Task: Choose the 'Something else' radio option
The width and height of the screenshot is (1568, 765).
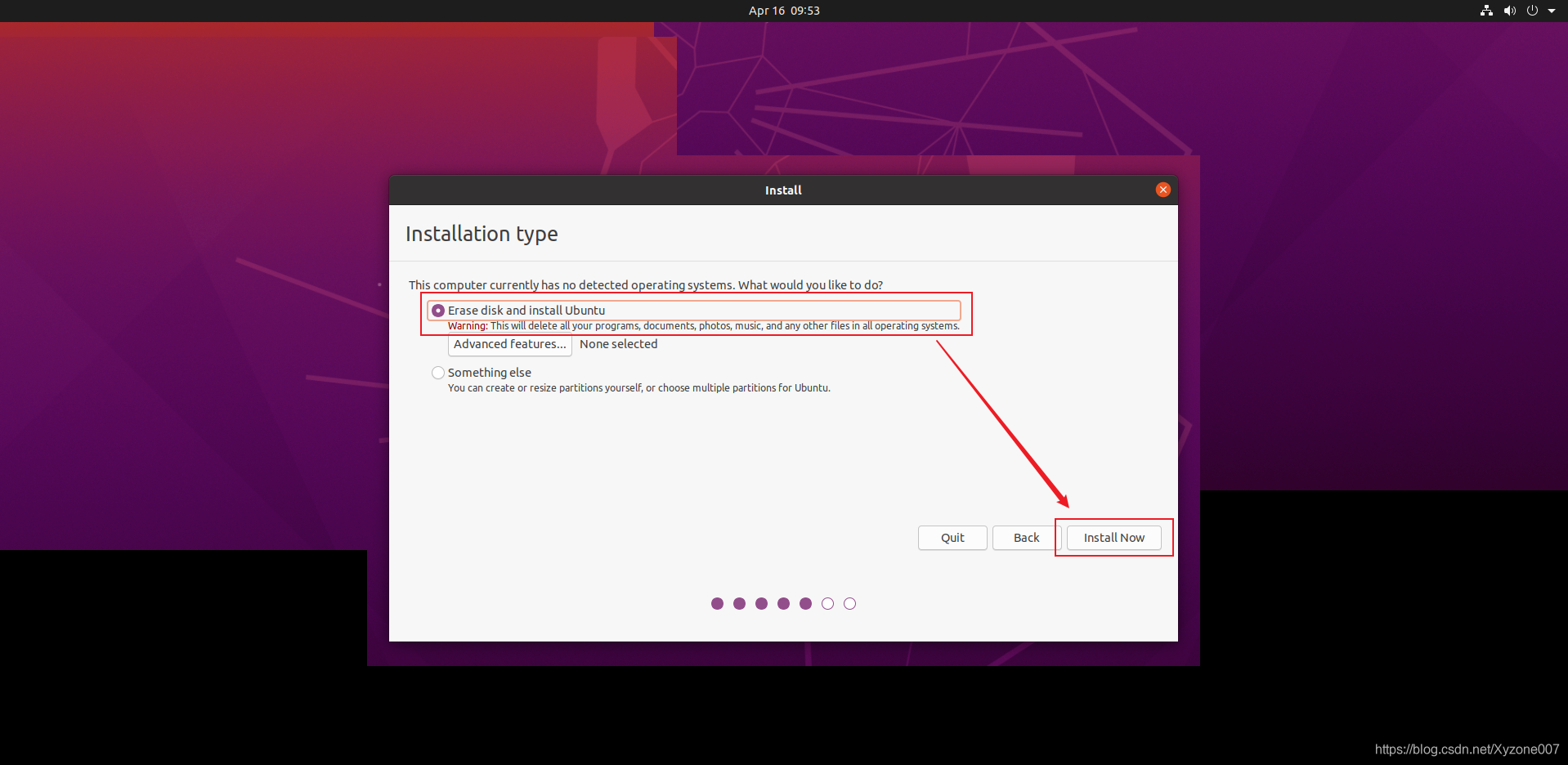Action: coord(438,373)
